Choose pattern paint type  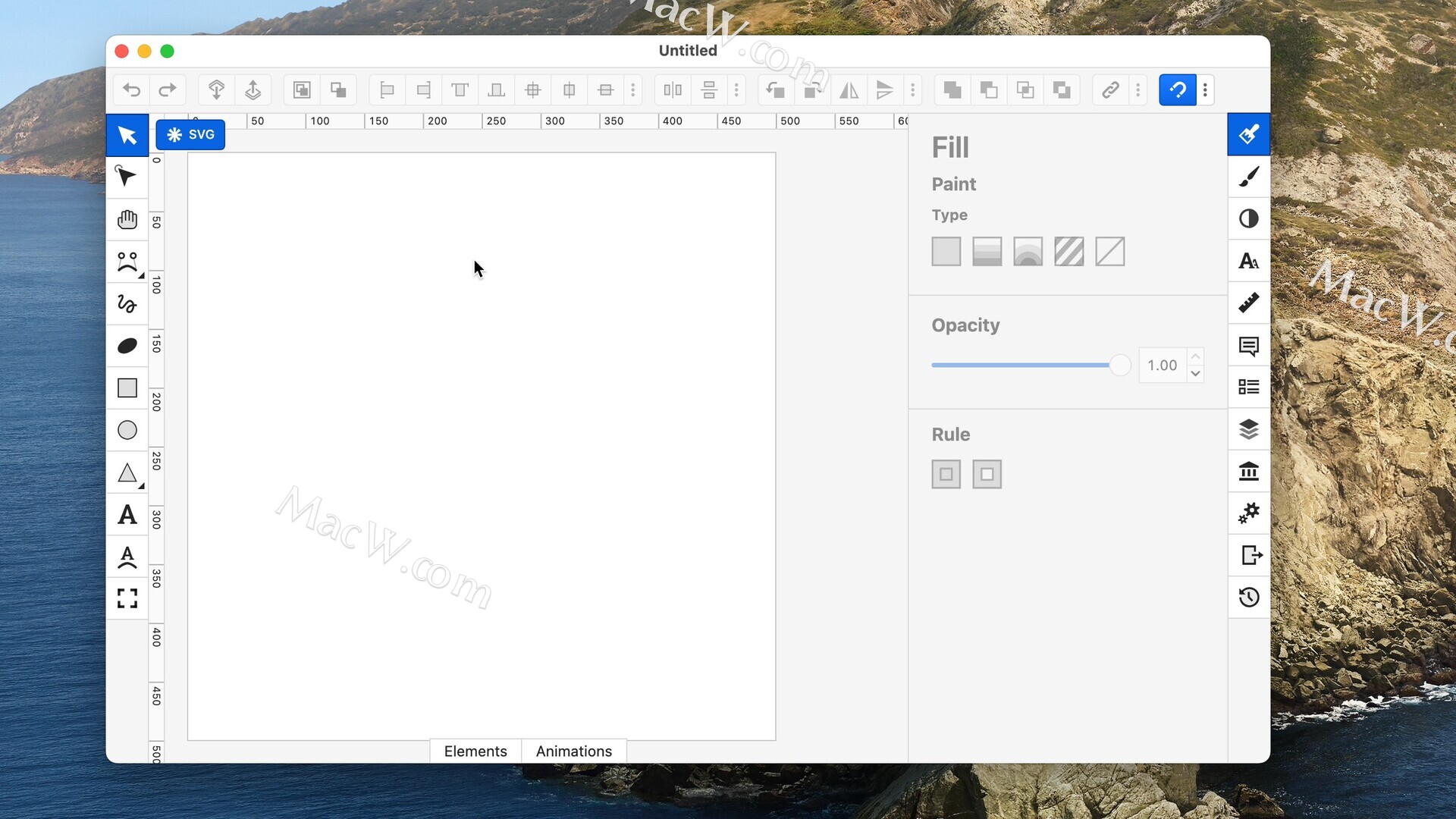click(1068, 252)
